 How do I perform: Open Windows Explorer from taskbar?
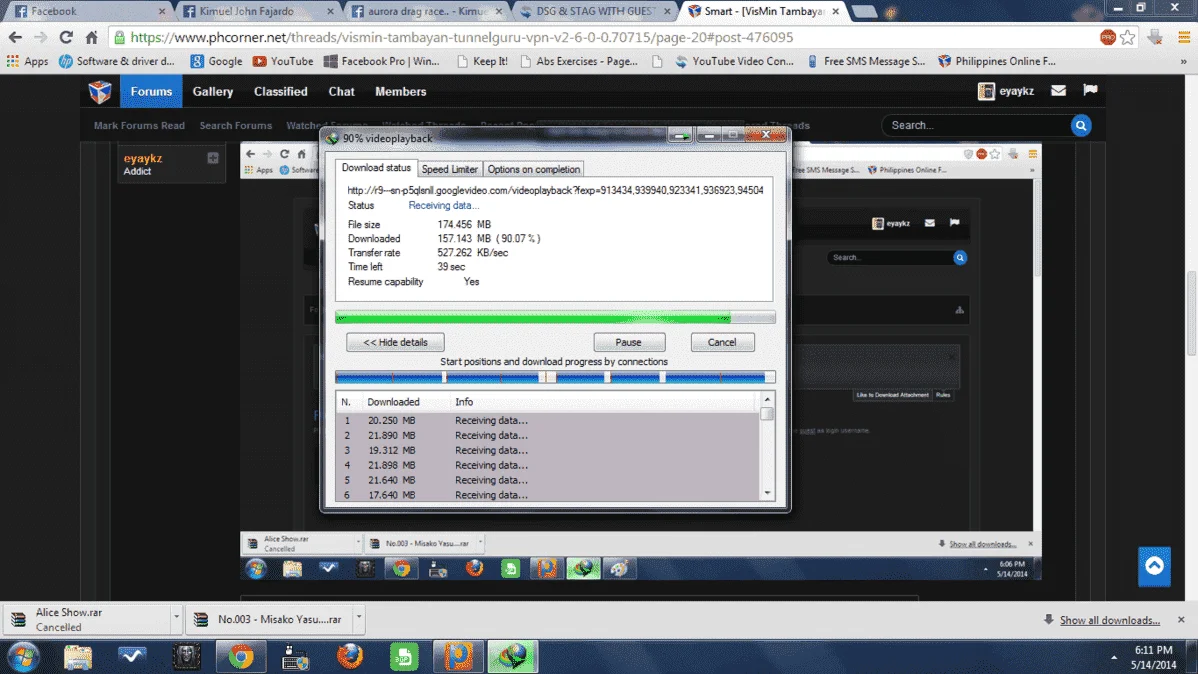point(78,656)
